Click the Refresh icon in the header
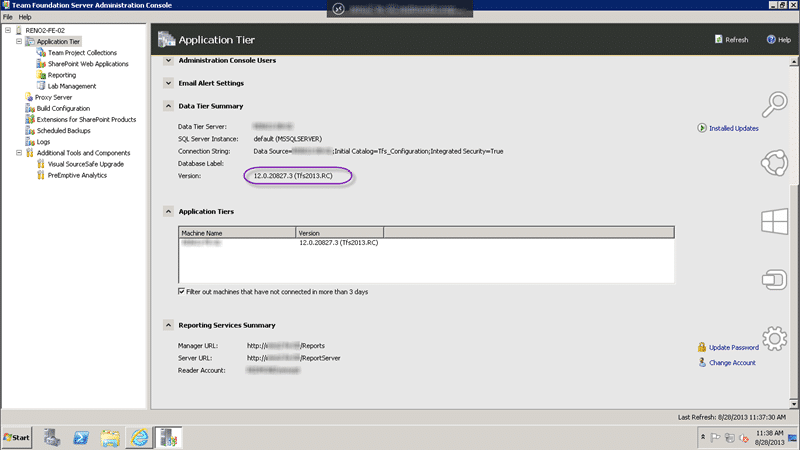Image resolution: width=800 pixels, height=450 pixels. coord(718,39)
